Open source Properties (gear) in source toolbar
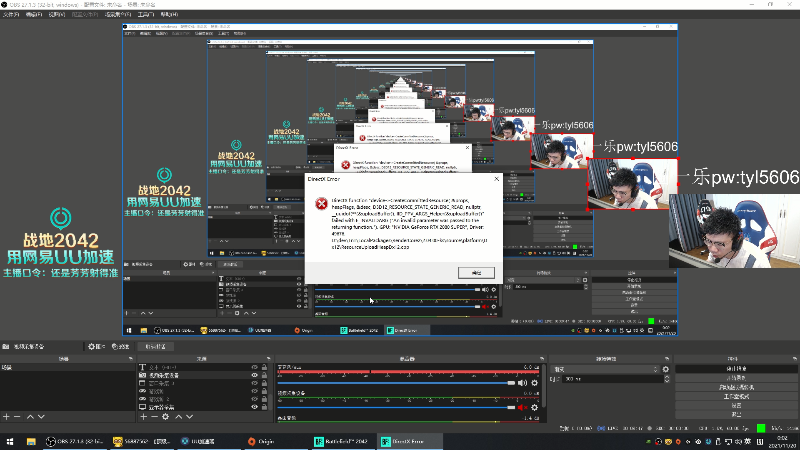Image resolution: width=800 pixels, height=450 pixels. point(96,346)
